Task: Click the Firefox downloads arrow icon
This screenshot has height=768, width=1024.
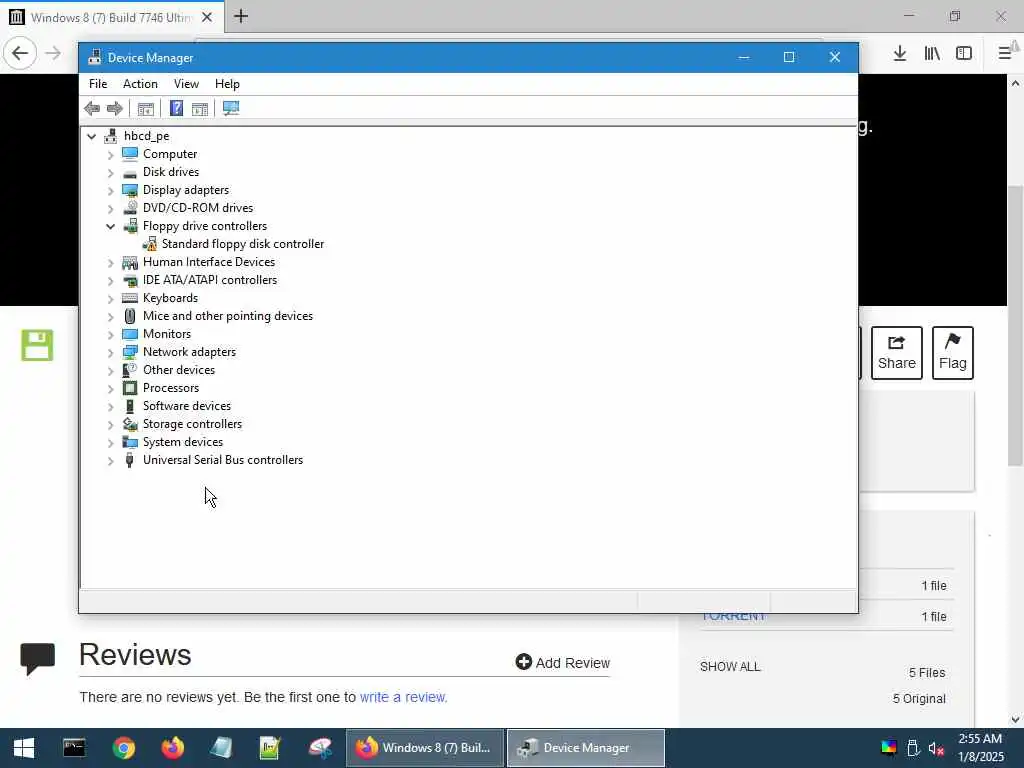Action: 900,54
